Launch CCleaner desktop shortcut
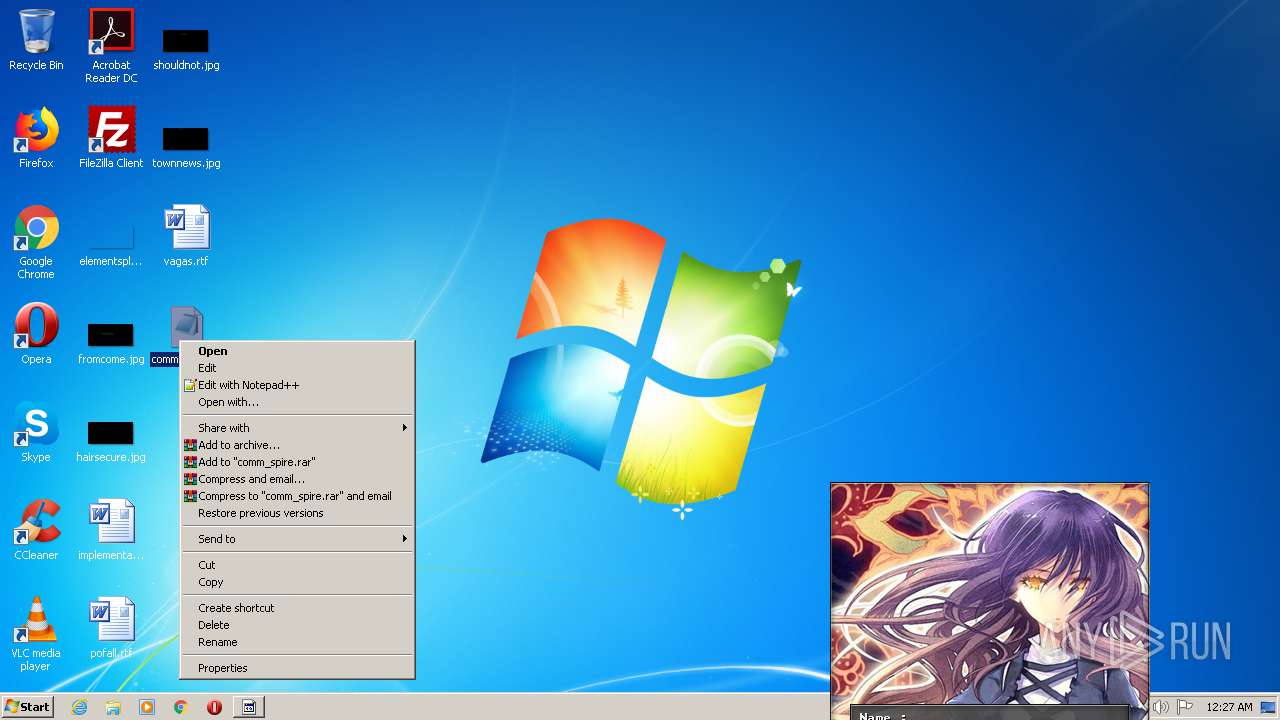1280x720 pixels. [36, 530]
